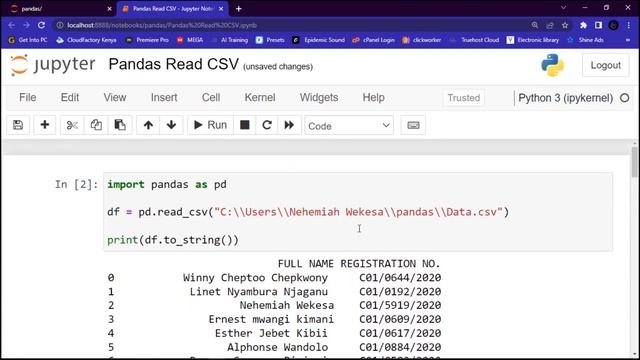
Task: Open Get Into PC bookmark
Action: 28,40
